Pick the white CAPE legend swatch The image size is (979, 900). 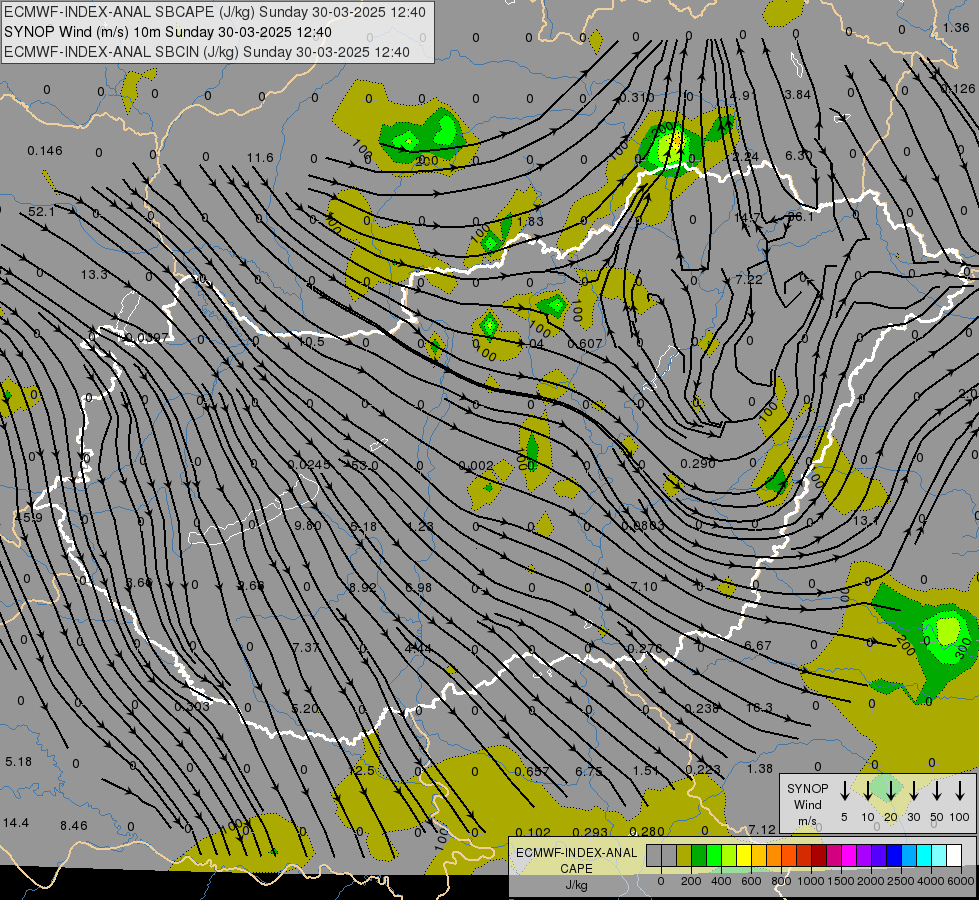click(953, 856)
